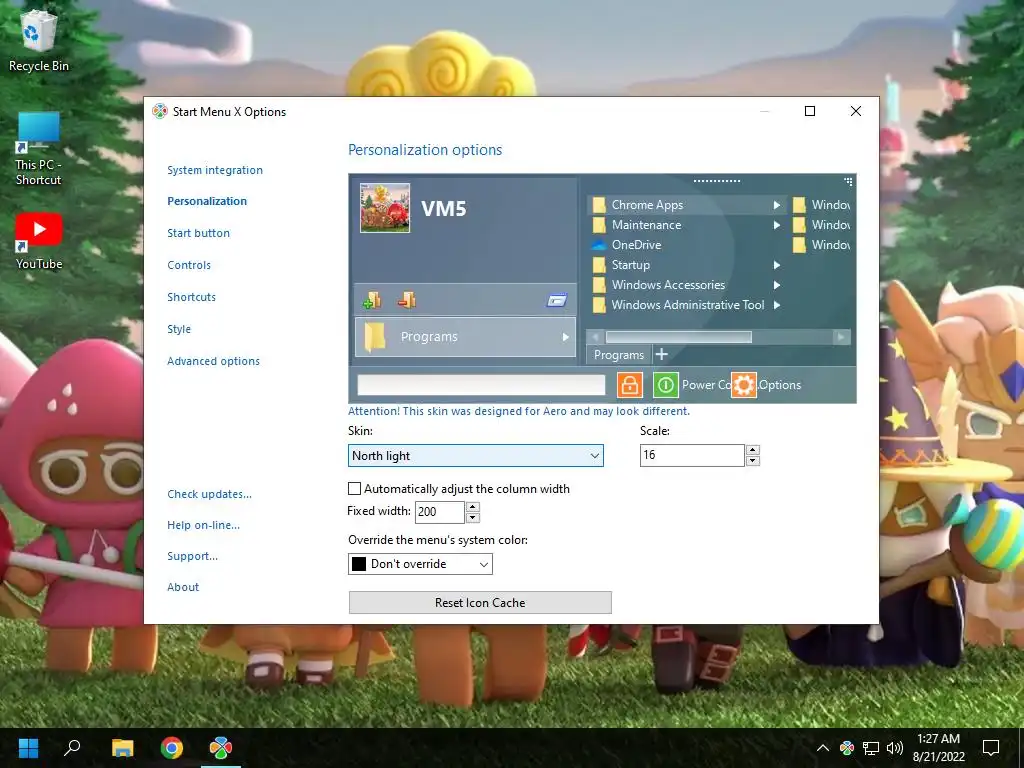Click the clock showing 1:27 AM
This screenshot has width=1024, height=768.
(x=938, y=739)
